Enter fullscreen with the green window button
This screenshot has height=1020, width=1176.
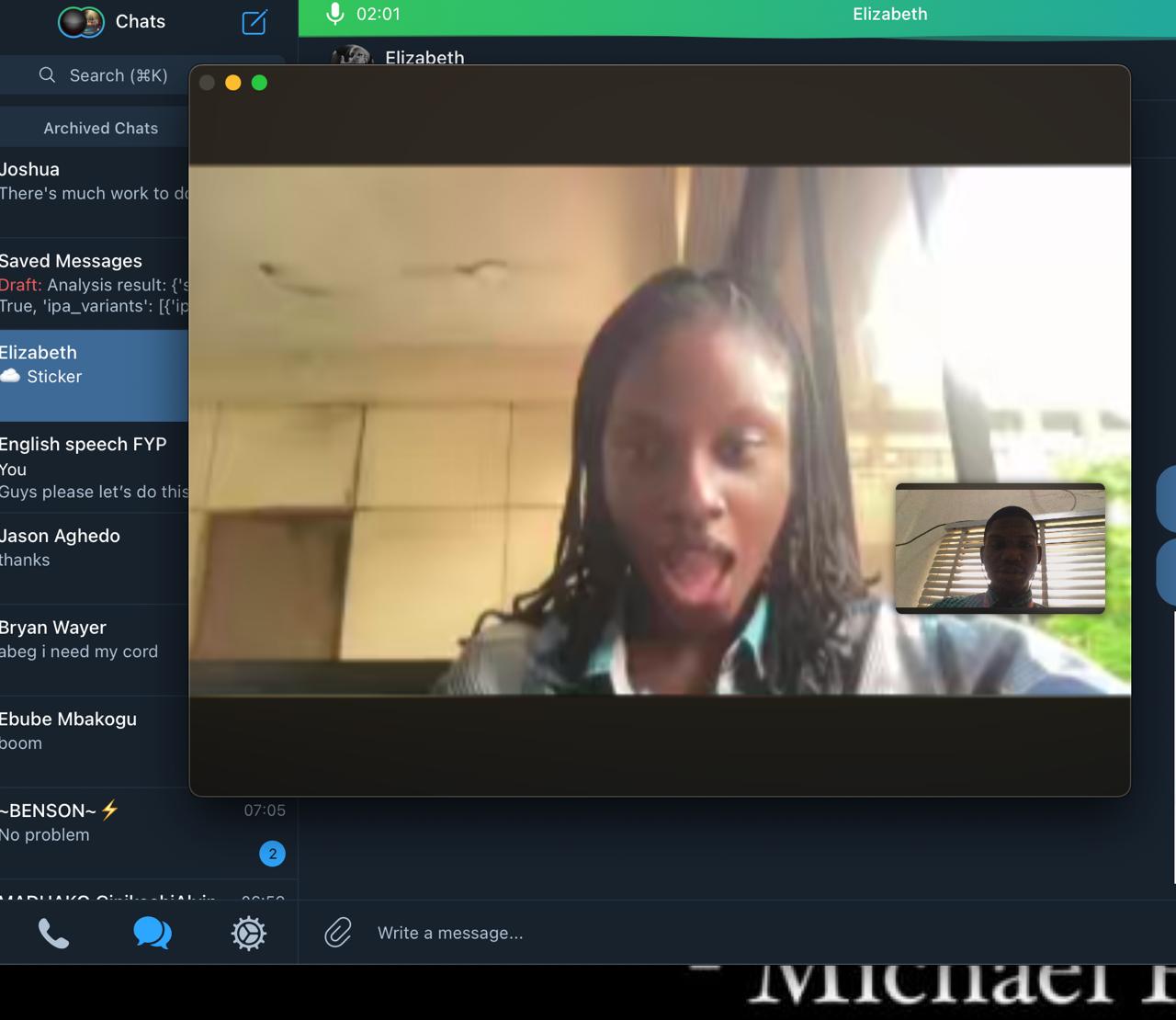click(x=259, y=83)
